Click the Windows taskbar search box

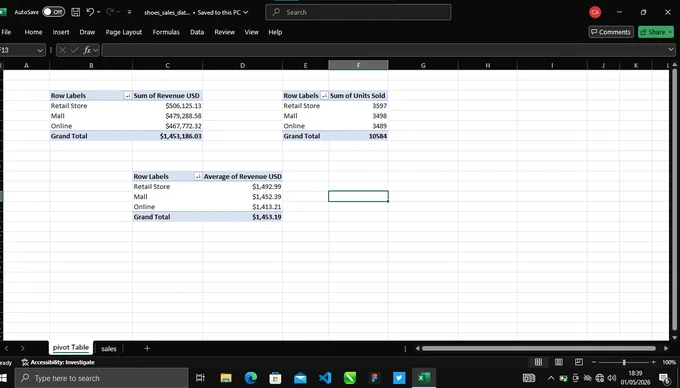[x=102, y=378]
